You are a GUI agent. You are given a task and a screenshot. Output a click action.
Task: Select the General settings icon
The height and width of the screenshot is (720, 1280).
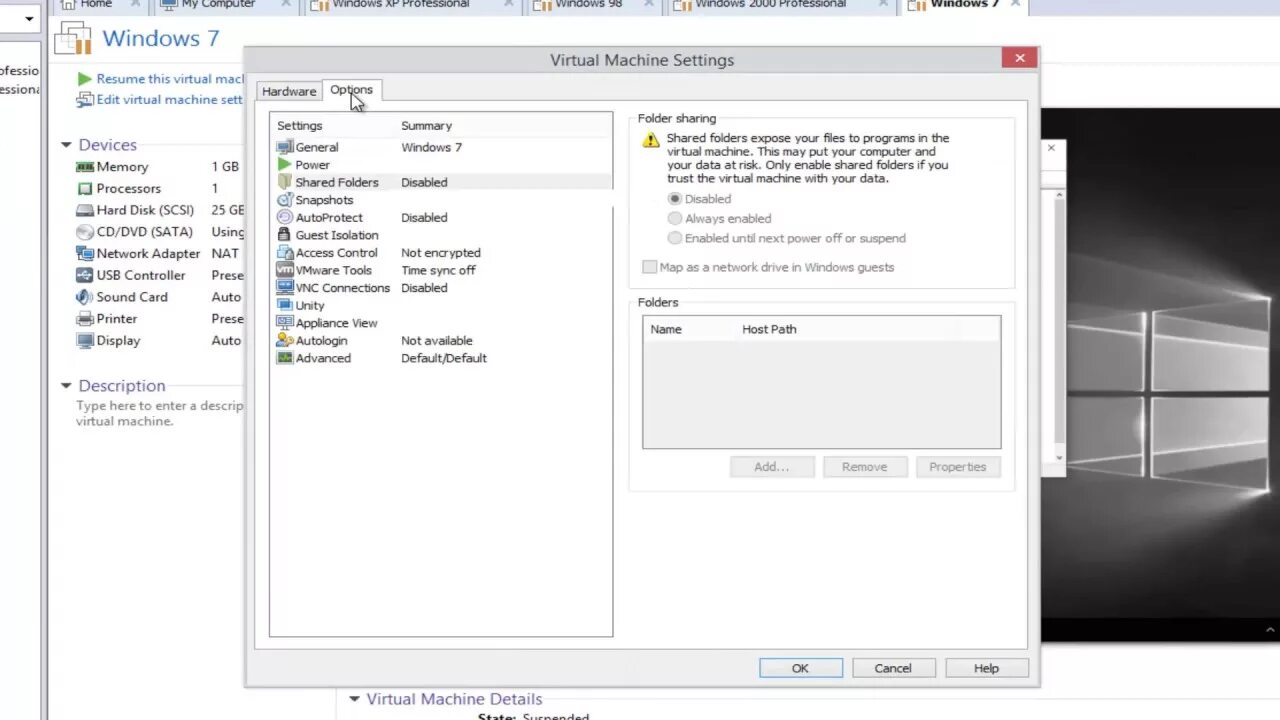pyautogui.click(x=285, y=147)
